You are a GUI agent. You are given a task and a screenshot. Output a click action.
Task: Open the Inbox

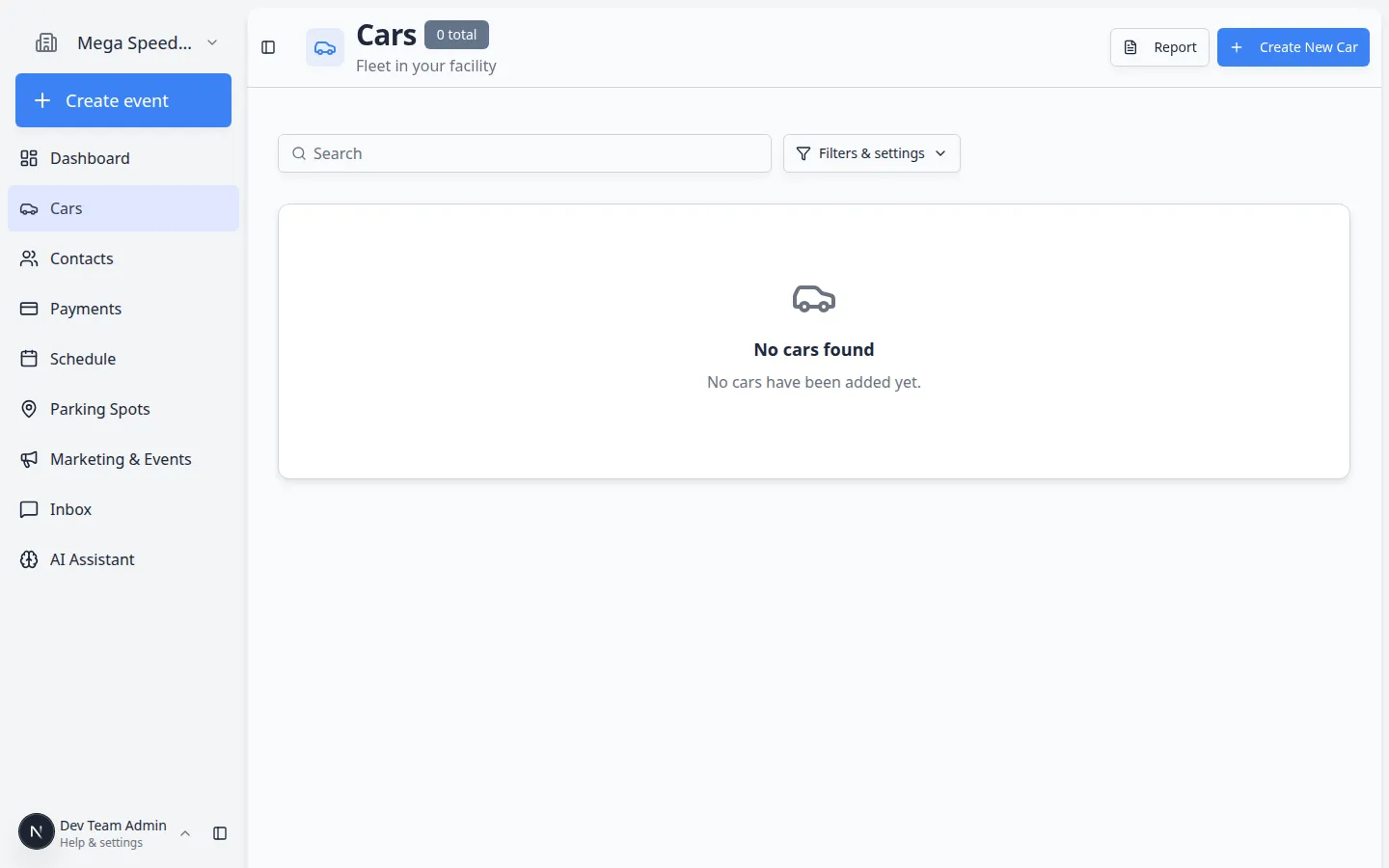click(123, 509)
